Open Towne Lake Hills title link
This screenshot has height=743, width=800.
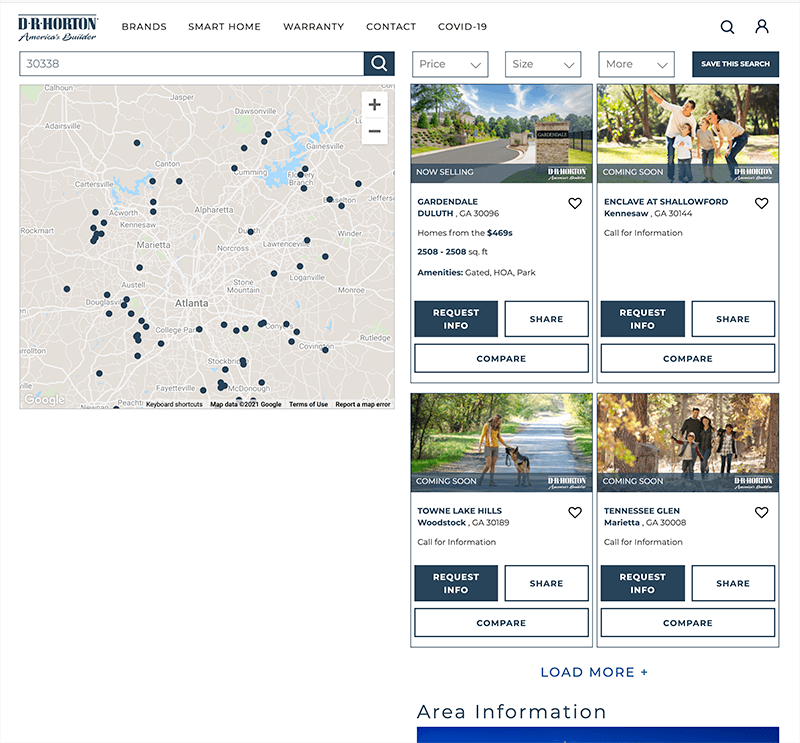pyautogui.click(x=459, y=511)
